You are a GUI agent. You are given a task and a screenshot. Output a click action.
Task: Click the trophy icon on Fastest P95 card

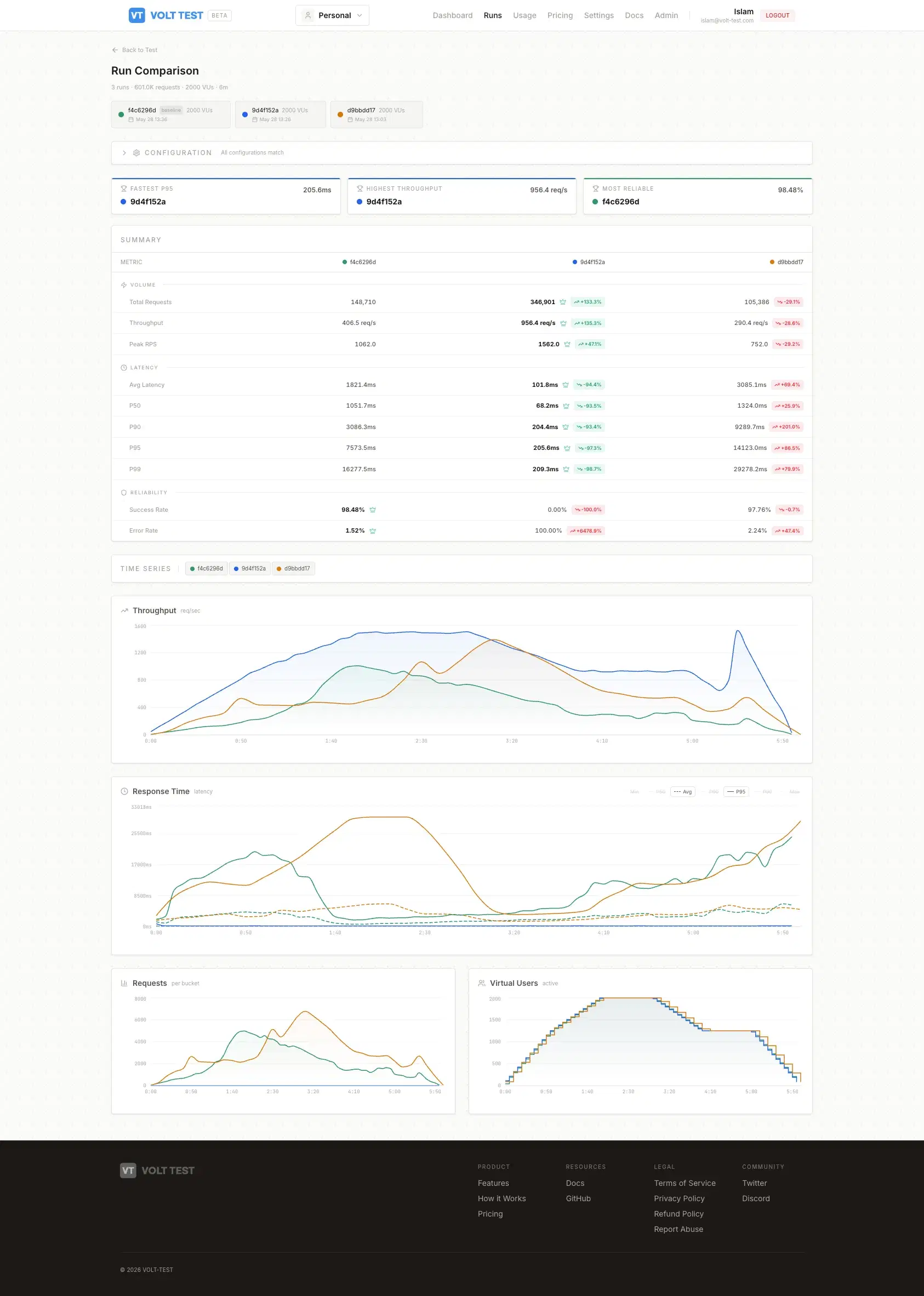click(123, 189)
